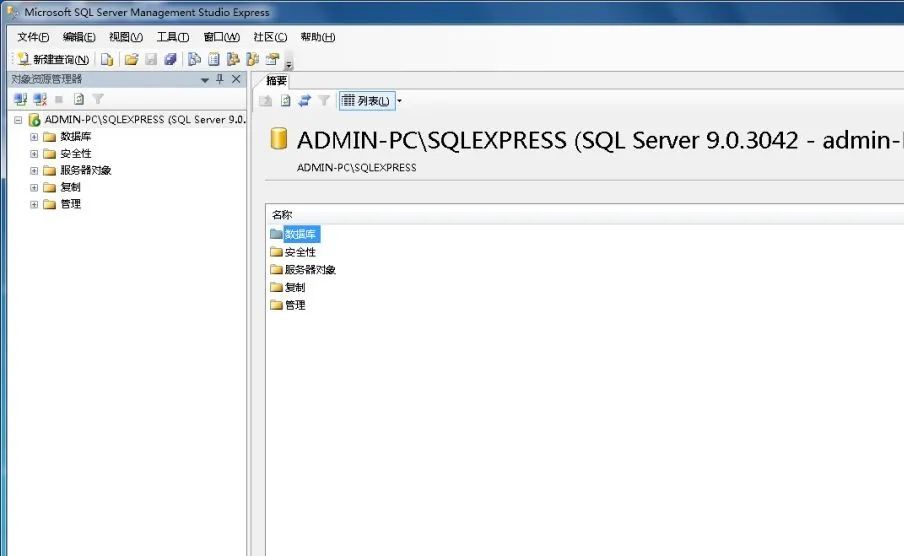Toggle auto-hide pin on Object Explorer panel
904x556 pixels.
220,79
